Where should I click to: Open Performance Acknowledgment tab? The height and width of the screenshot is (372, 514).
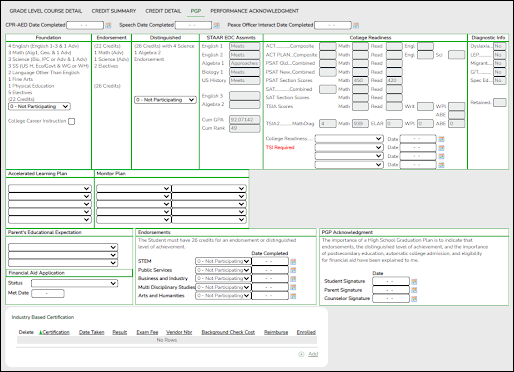(x=254, y=11)
